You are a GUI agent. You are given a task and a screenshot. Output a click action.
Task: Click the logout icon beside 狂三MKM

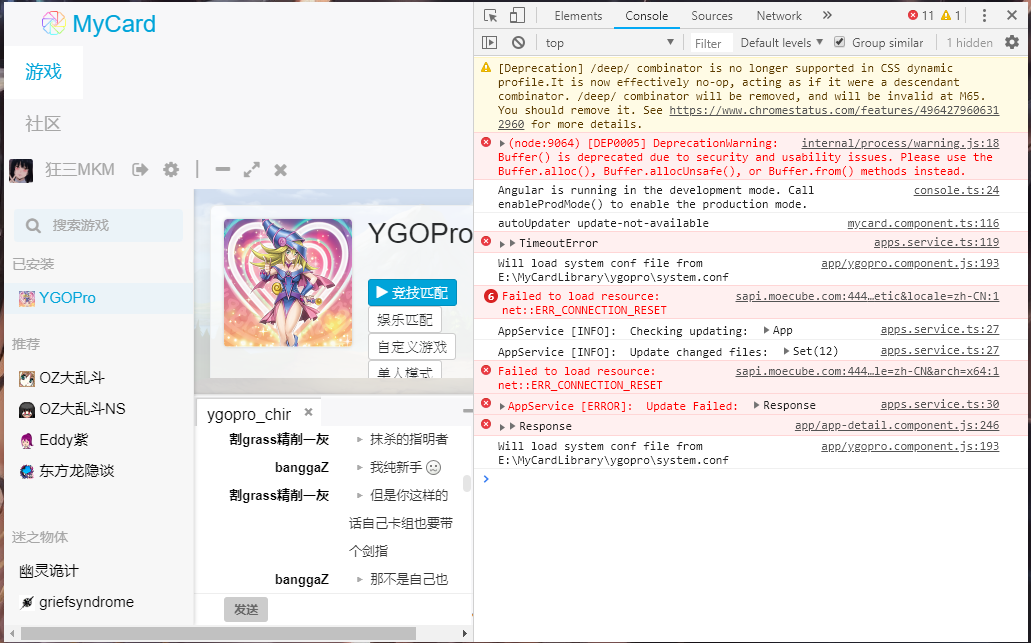(x=140, y=170)
